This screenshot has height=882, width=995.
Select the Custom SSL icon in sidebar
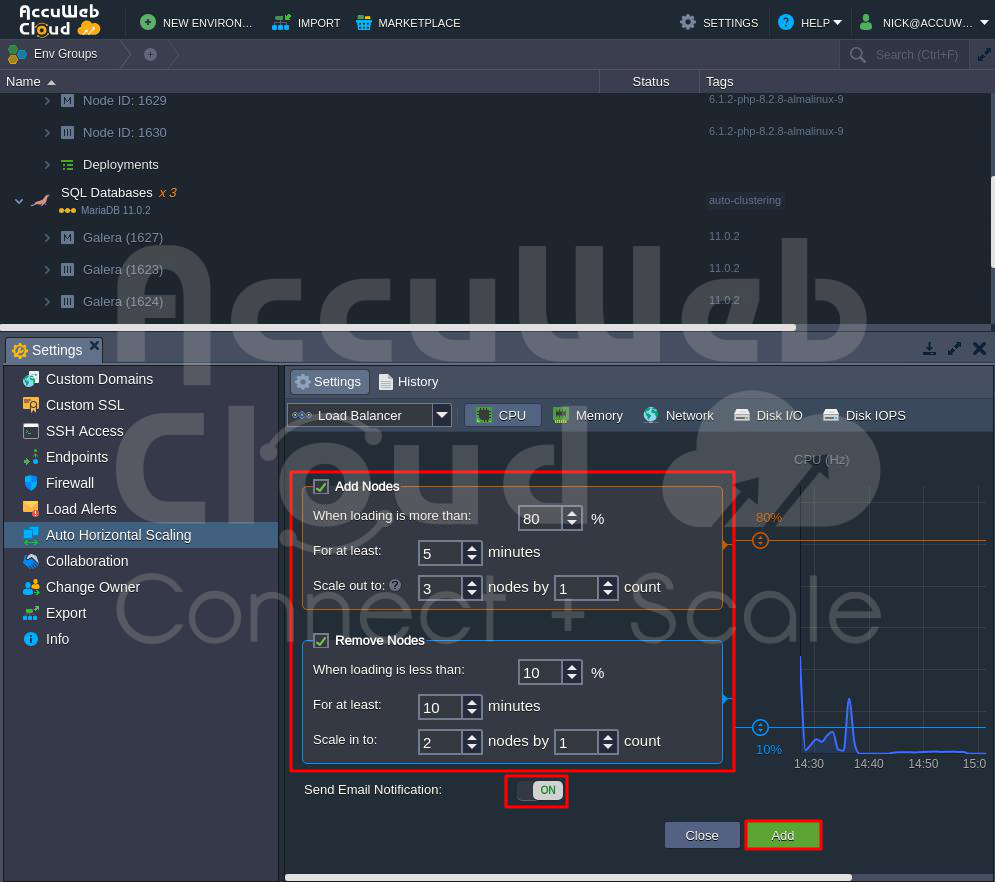31,405
